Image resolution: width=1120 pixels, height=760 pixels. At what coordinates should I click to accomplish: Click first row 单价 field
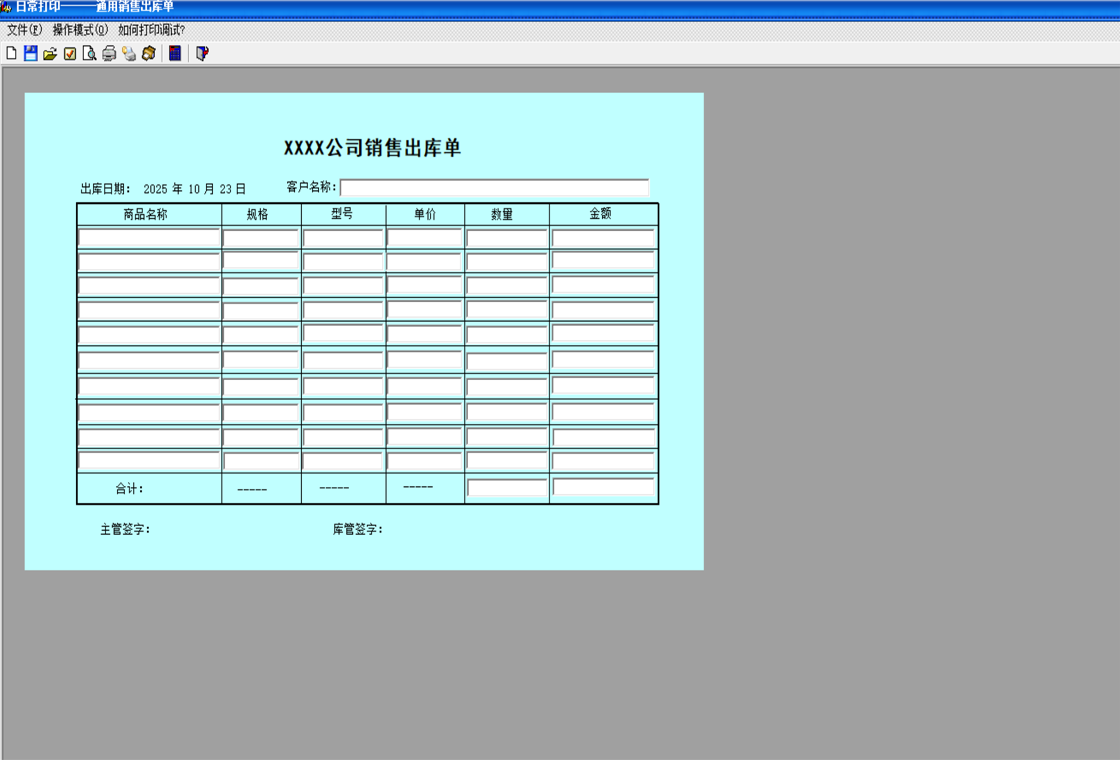424,238
